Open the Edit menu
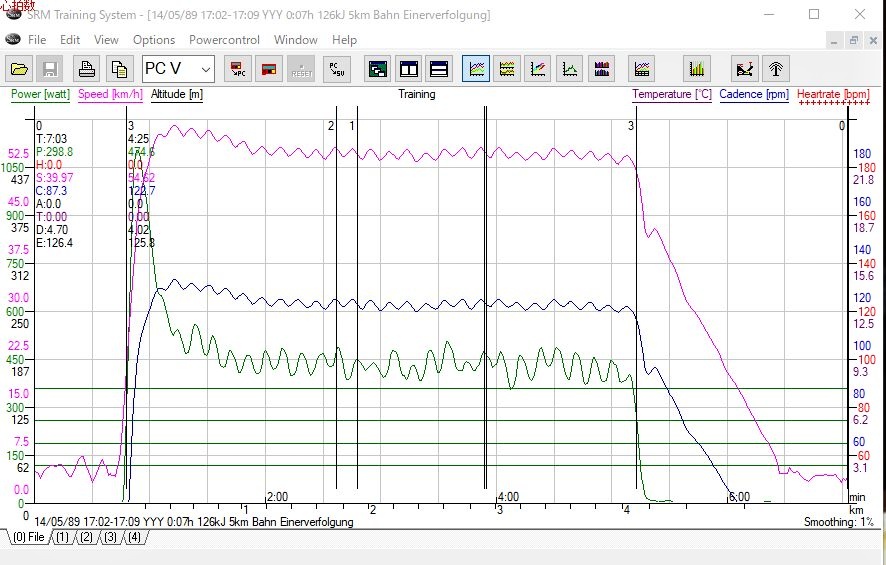 70,40
